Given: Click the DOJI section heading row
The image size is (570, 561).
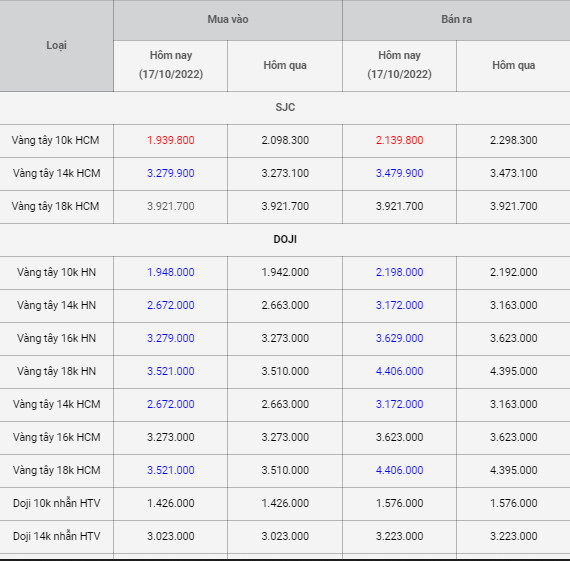Looking at the screenshot, I should (x=285, y=240).
